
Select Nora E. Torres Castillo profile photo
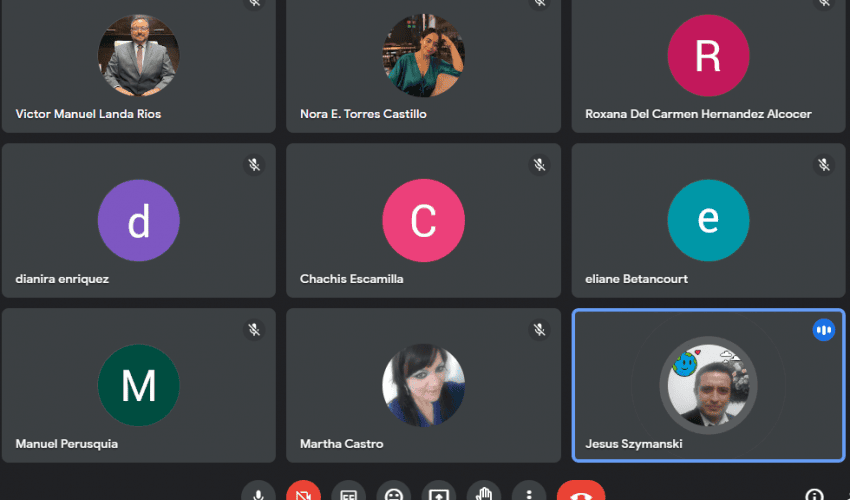(423, 55)
